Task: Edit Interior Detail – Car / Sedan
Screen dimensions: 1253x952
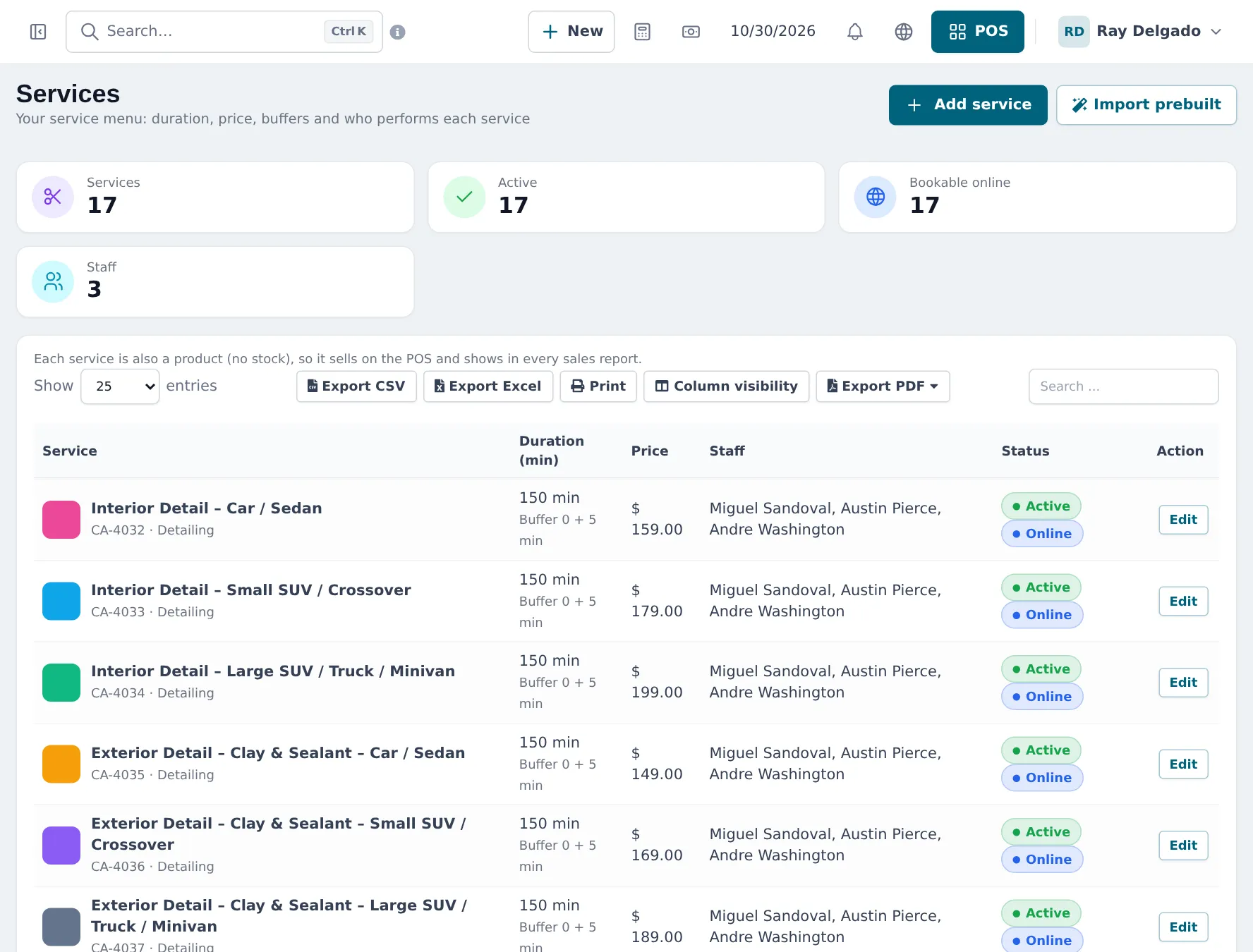Action: click(1183, 520)
